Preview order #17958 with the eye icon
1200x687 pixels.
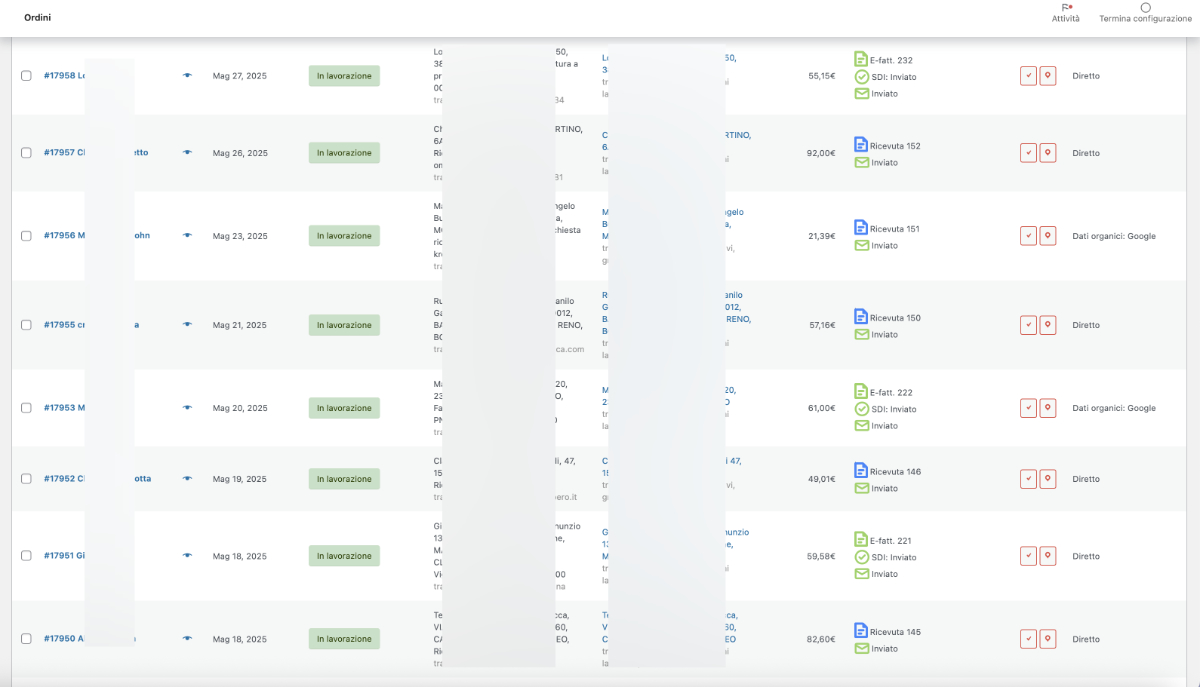pyautogui.click(x=187, y=76)
